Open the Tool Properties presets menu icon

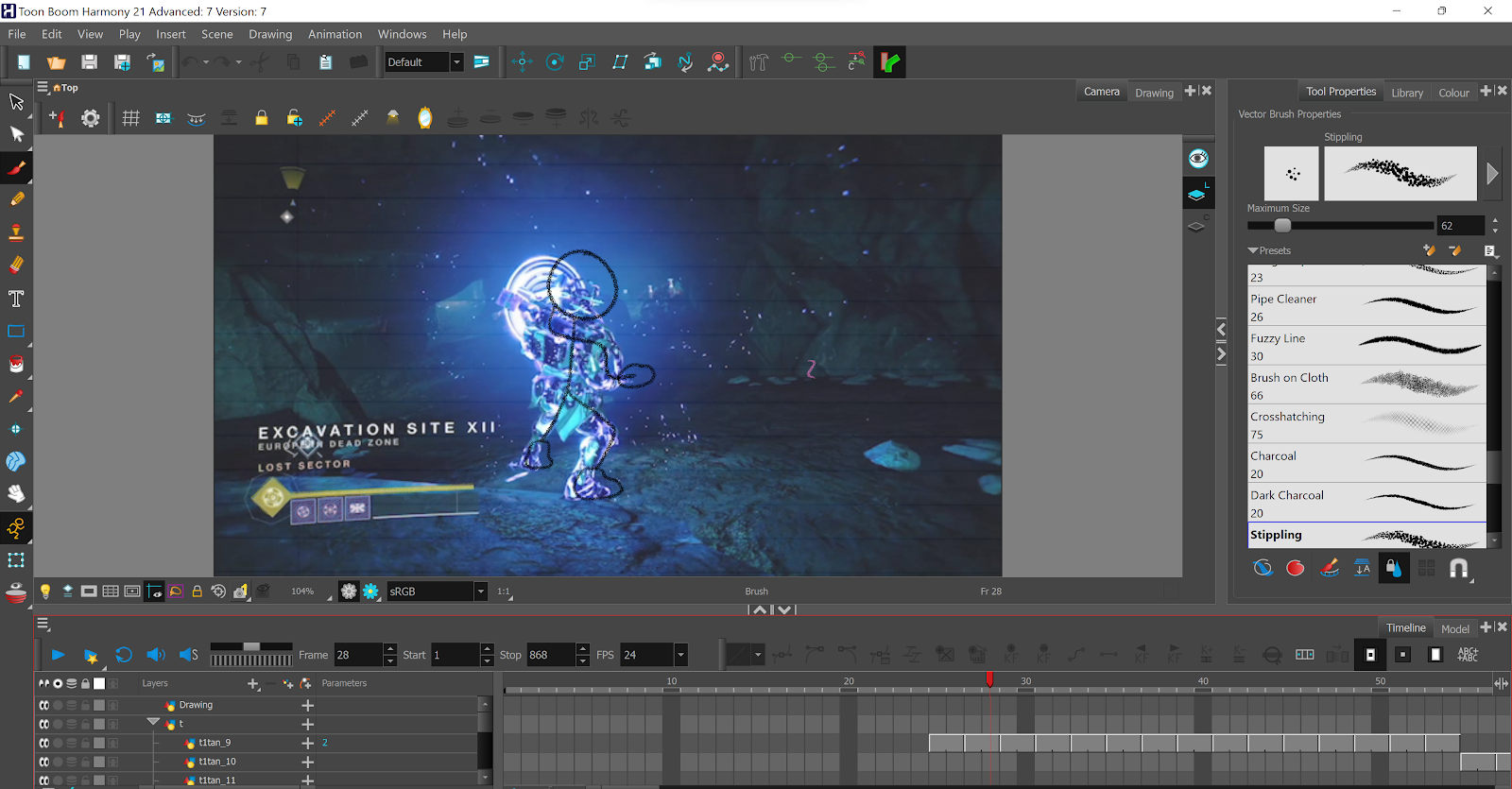click(1489, 250)
